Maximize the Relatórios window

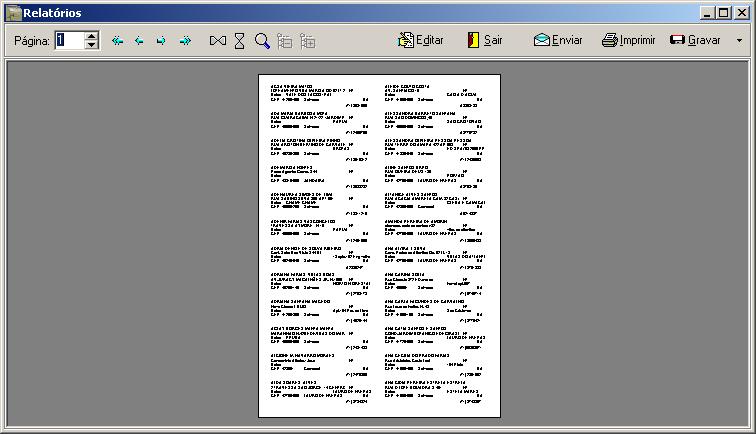pyautogui.click(x=724, y=13)
